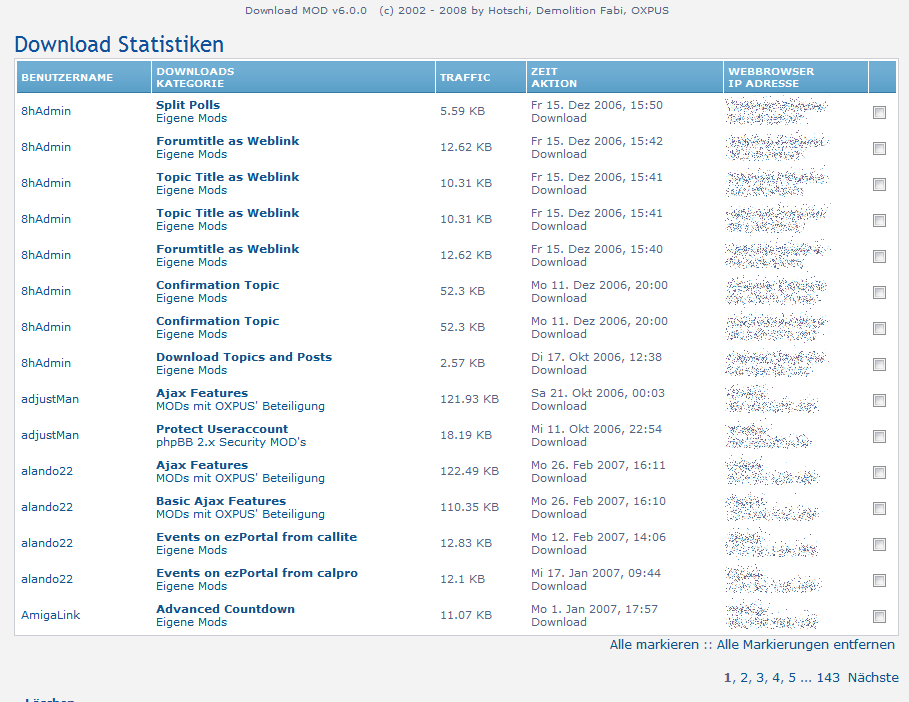Screen dimensions: 909x702
Task: Click the Protect Useraccount link
Action: pos(222,429)
